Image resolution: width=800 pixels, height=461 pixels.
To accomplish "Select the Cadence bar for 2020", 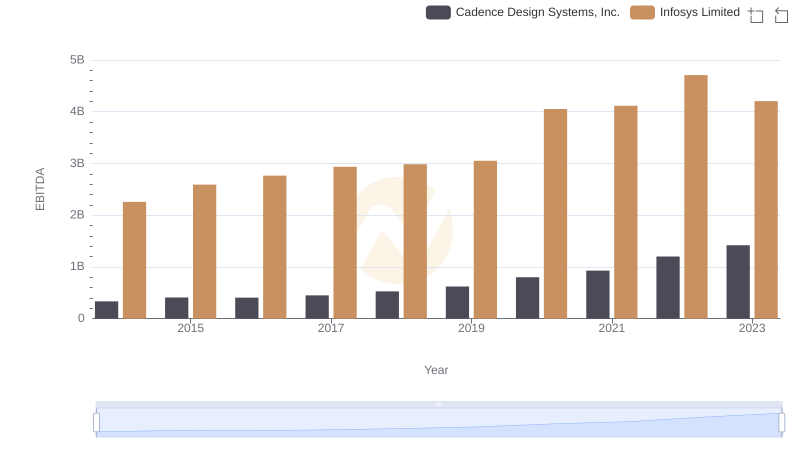I will pyautogui.click(x=527, y=298).
